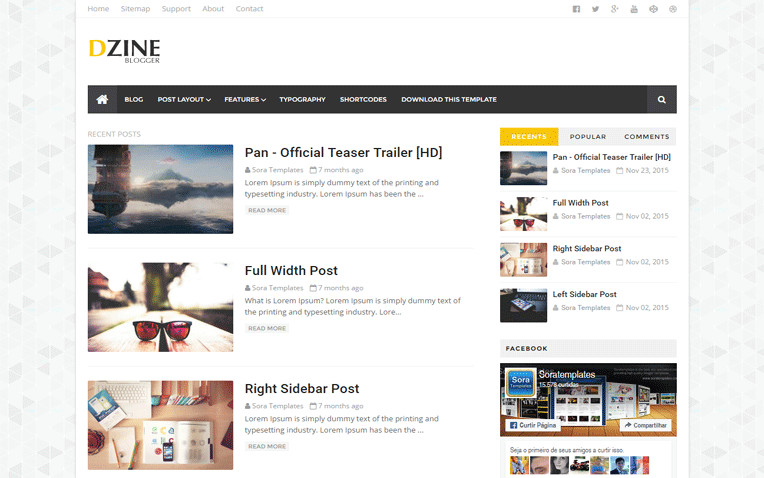Open the sunglasses post thumbnail in main list
Image resolution: width=764 pixels, height=478 pixels.
pos(160,307)
